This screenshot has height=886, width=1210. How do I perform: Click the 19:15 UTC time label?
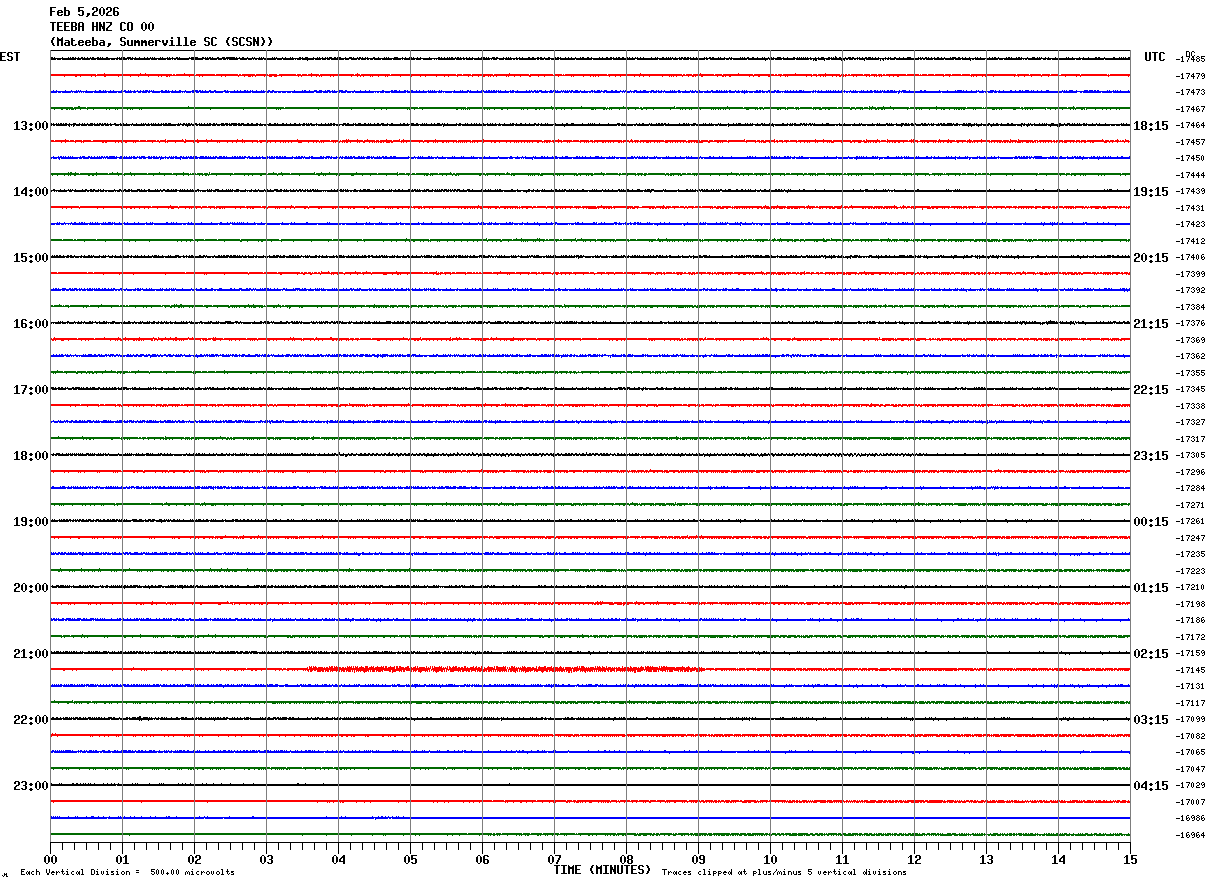point(1151,192)
